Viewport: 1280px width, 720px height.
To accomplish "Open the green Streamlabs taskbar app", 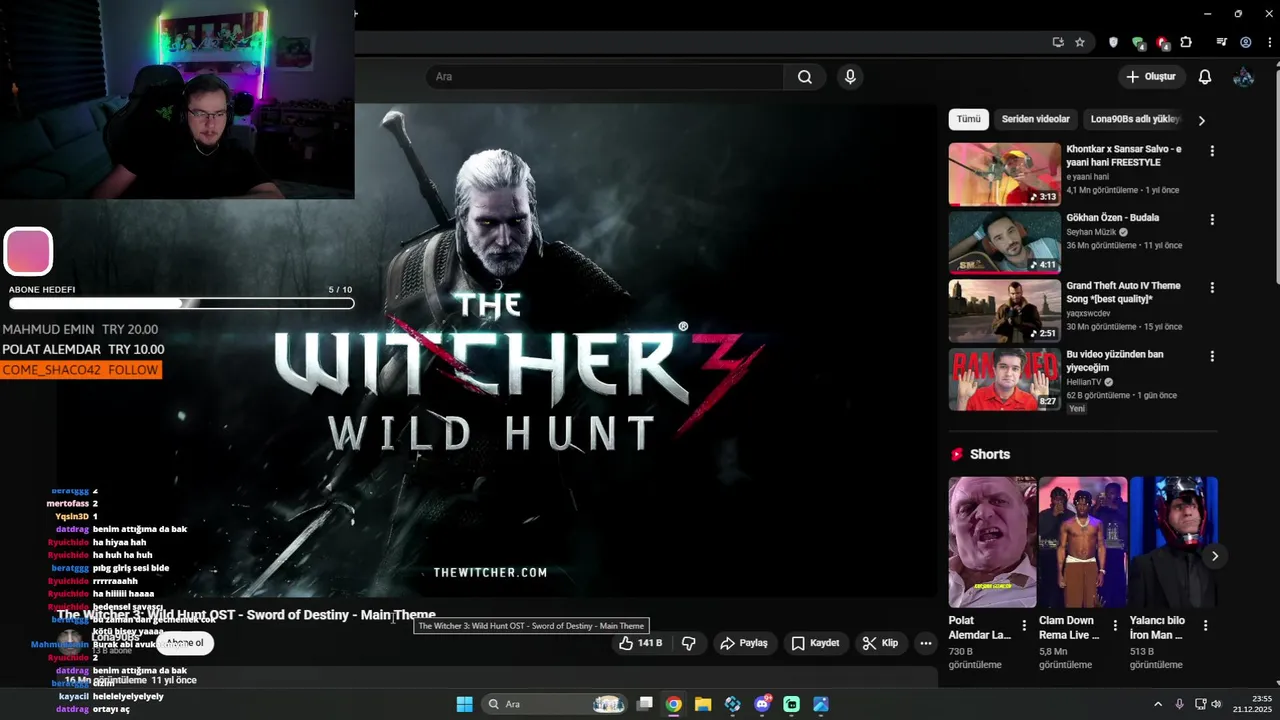I will (x=792, y=704).
